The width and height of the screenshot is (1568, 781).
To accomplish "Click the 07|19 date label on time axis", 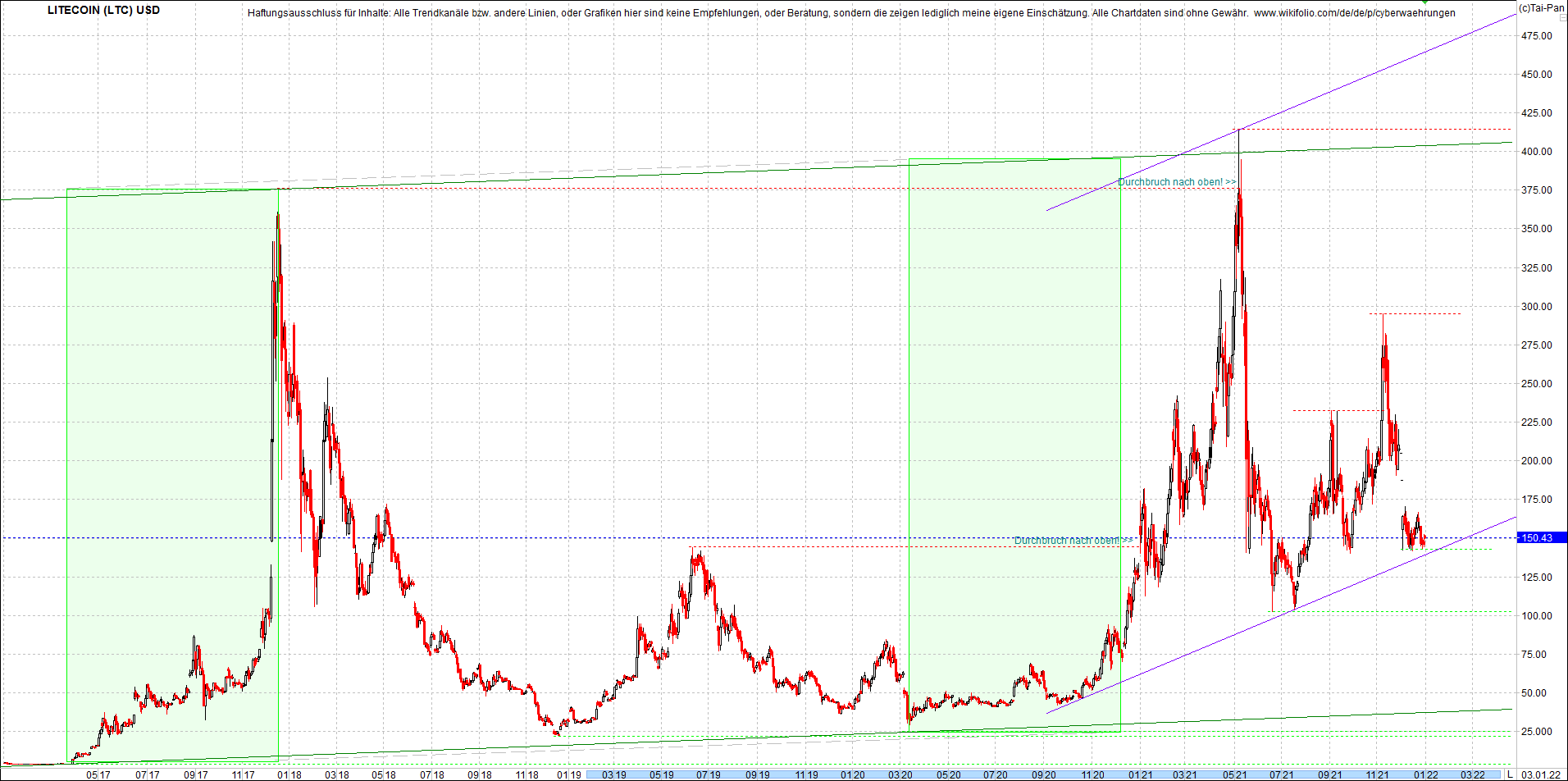I will [x=709, y=774].
